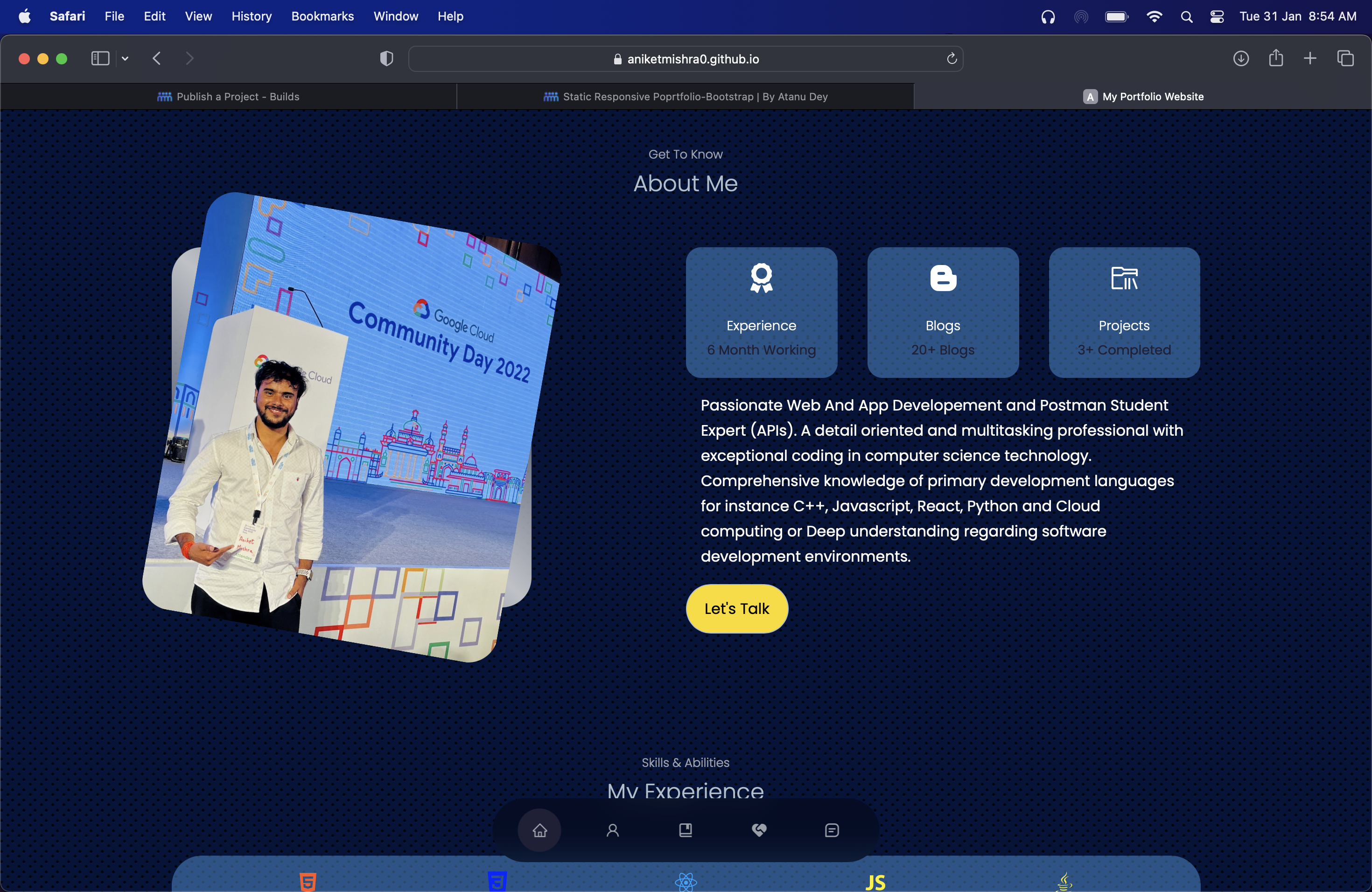Click the Get To Know subtitle

pyautogui.click(x=686, y=154)
